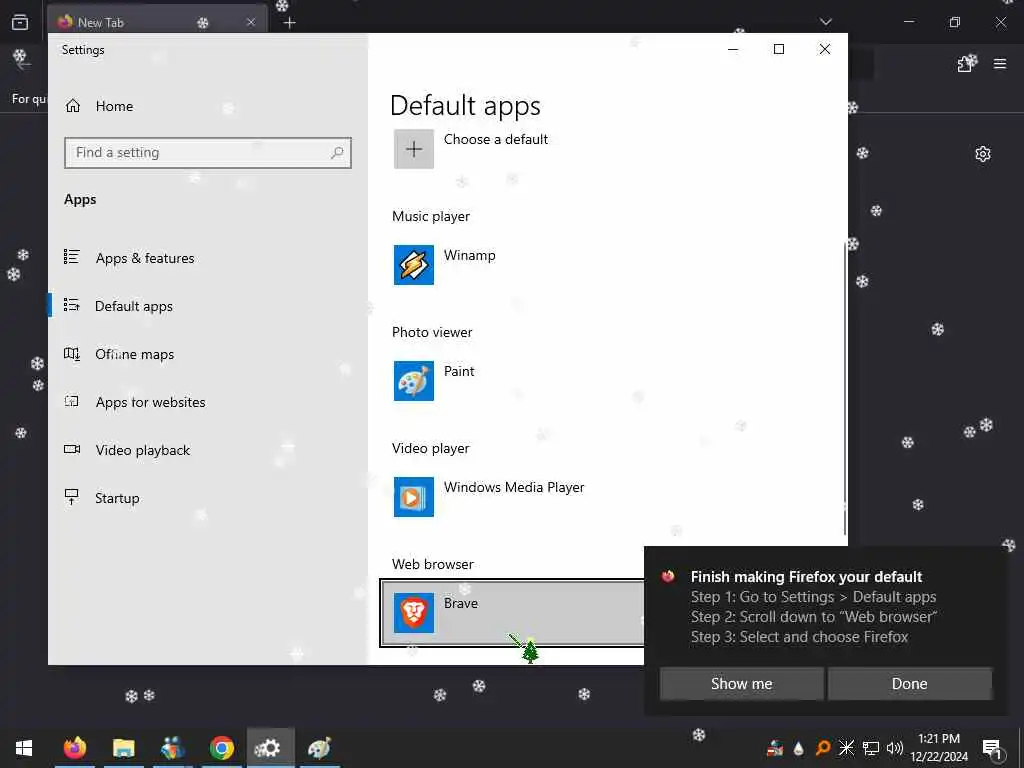Image resolution: width=1024 pixels, height=768 pixels.
Task: Open the notification center icon
Action: pos(992,749)
